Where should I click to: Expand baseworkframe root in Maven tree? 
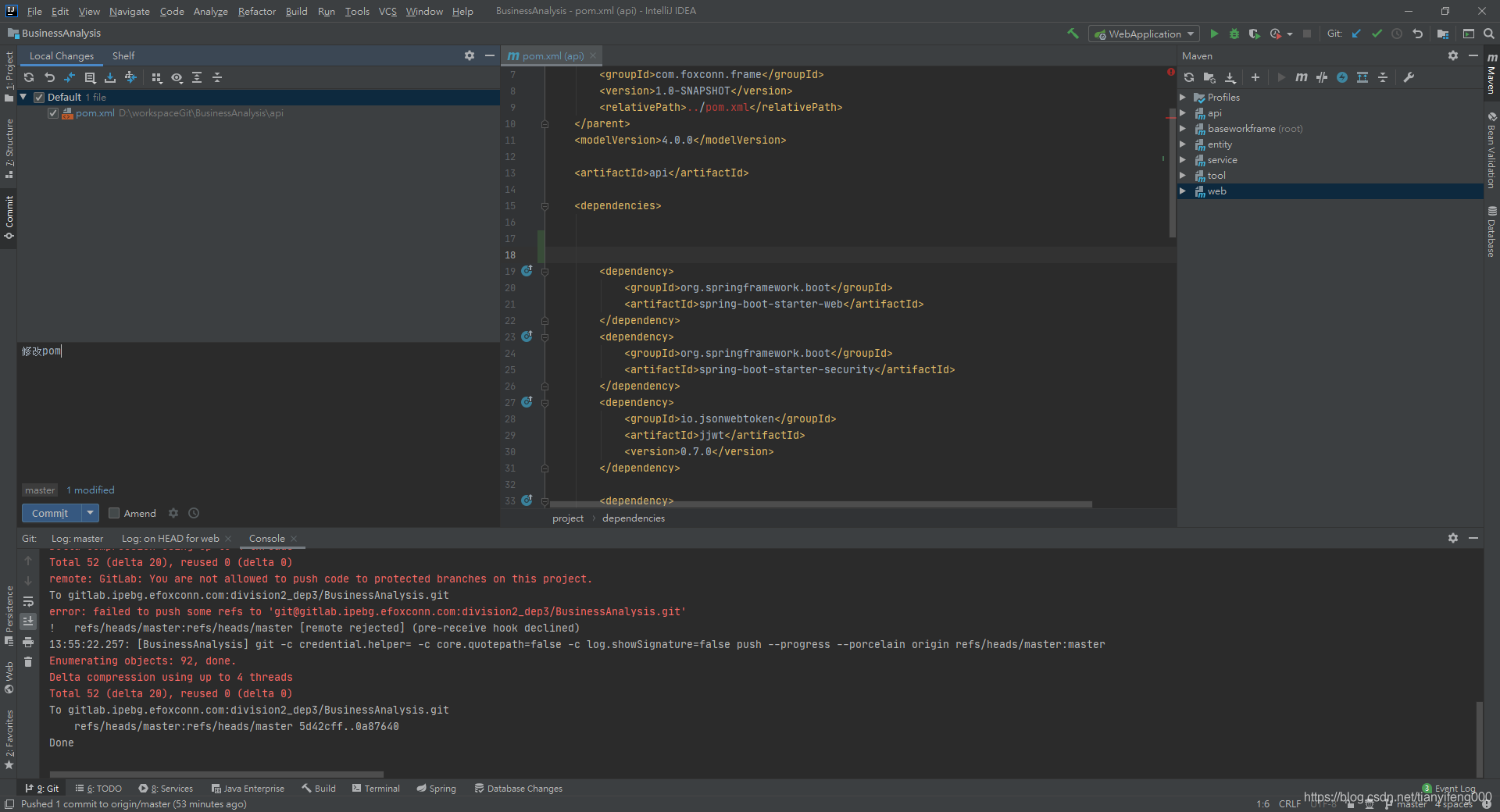click(1183, 129)
